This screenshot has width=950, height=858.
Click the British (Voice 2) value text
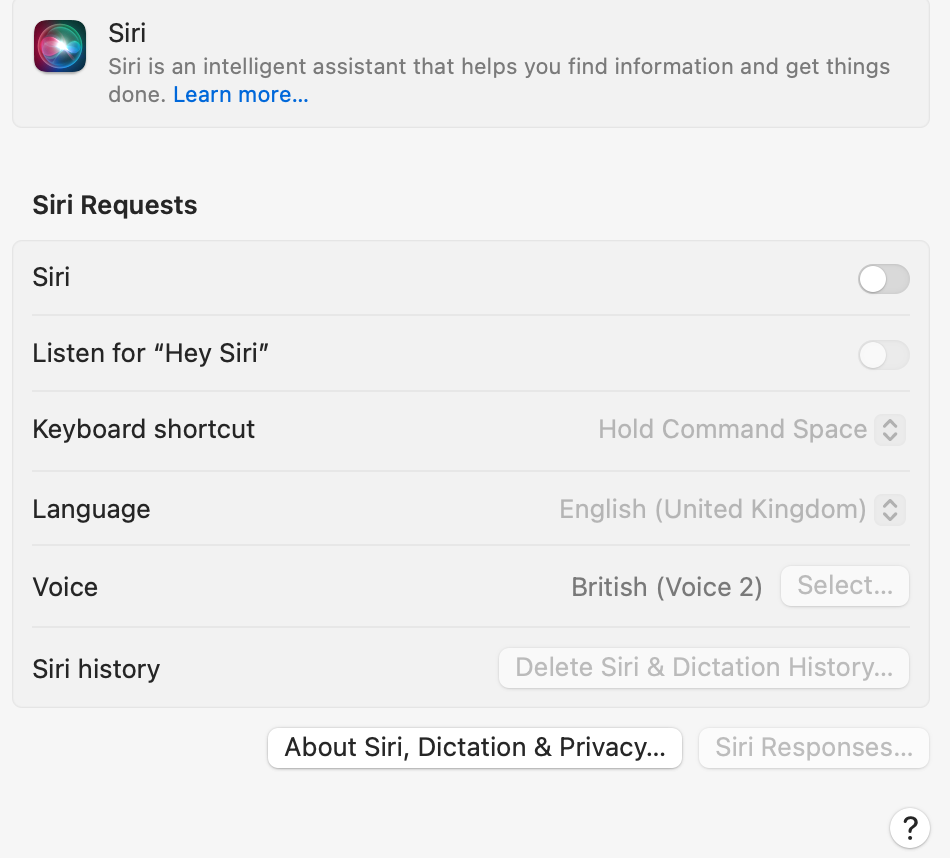coord(666,587)
